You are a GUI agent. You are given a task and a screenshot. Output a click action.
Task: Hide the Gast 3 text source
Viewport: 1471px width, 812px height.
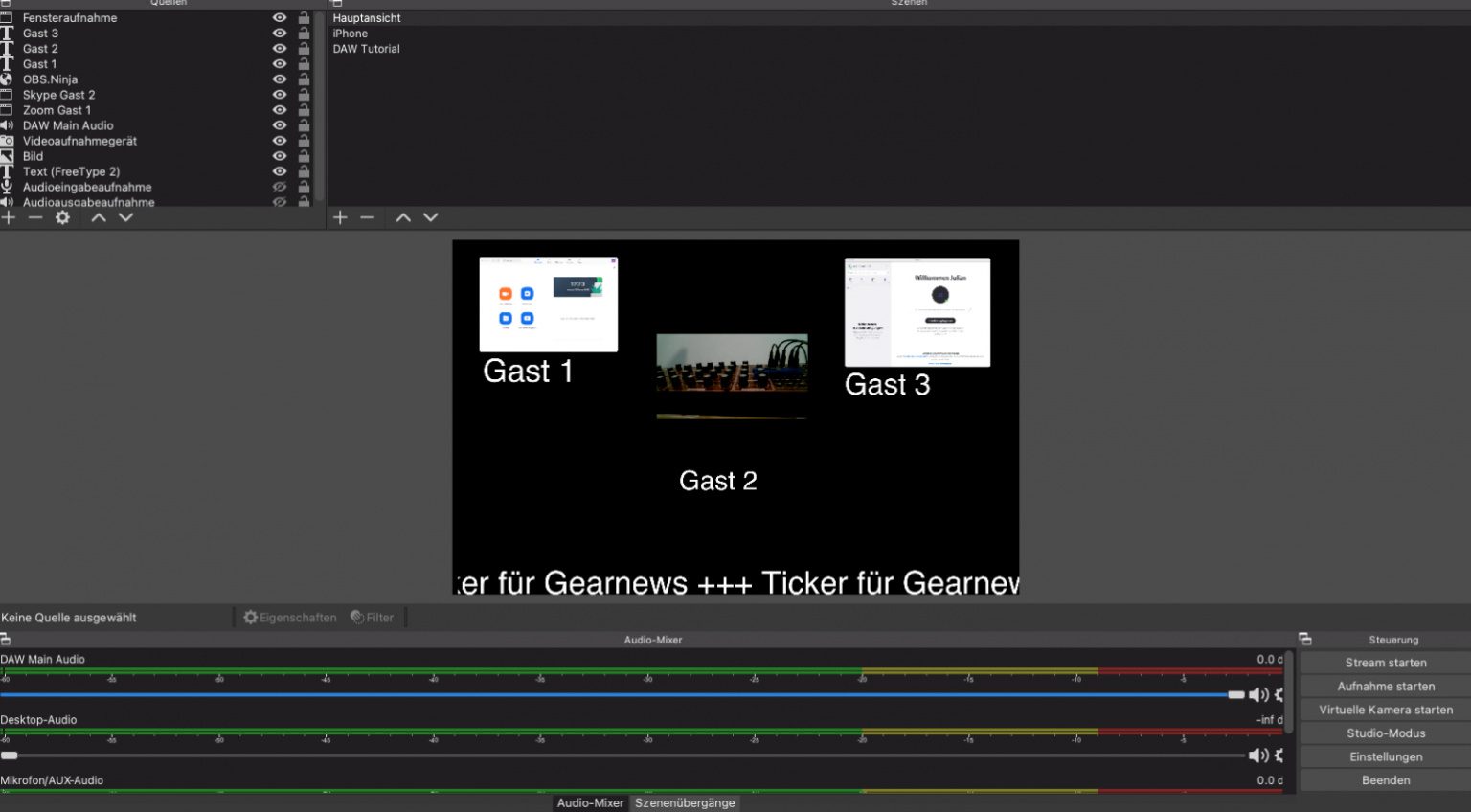280,34
